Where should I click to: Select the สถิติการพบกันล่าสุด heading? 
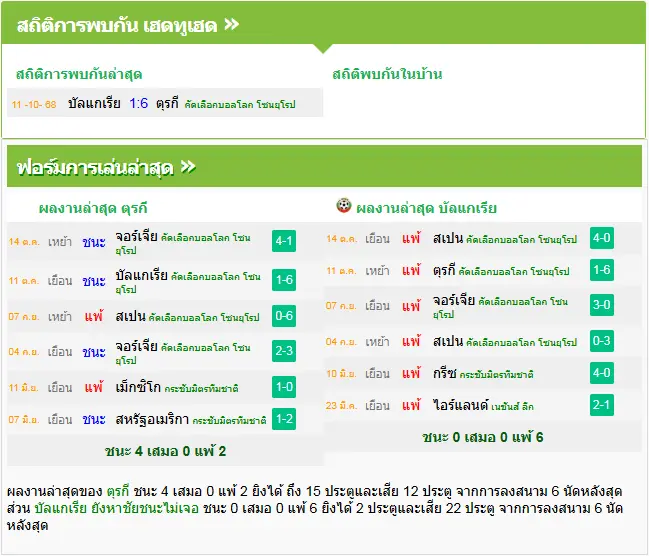tap(79, 75)
